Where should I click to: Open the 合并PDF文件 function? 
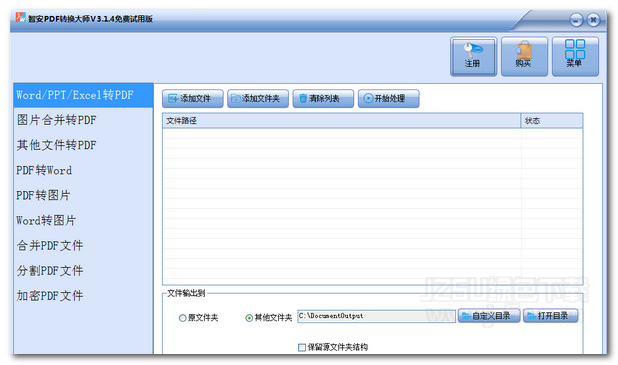[x=83, y=246]
